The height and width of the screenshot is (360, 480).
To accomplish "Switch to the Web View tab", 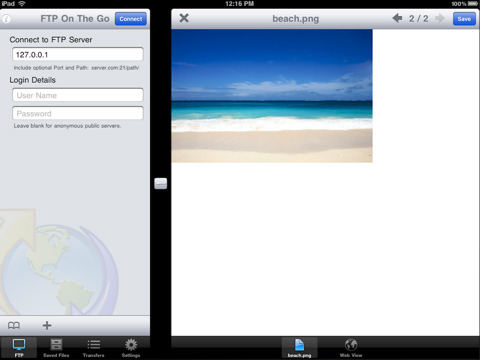I will (x=351, y=348).
